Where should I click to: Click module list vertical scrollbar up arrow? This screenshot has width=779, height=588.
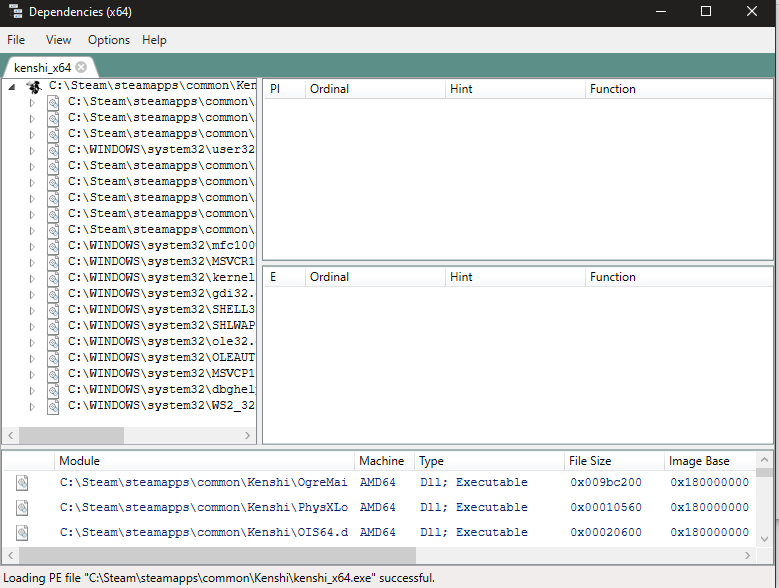pos(764,459)
